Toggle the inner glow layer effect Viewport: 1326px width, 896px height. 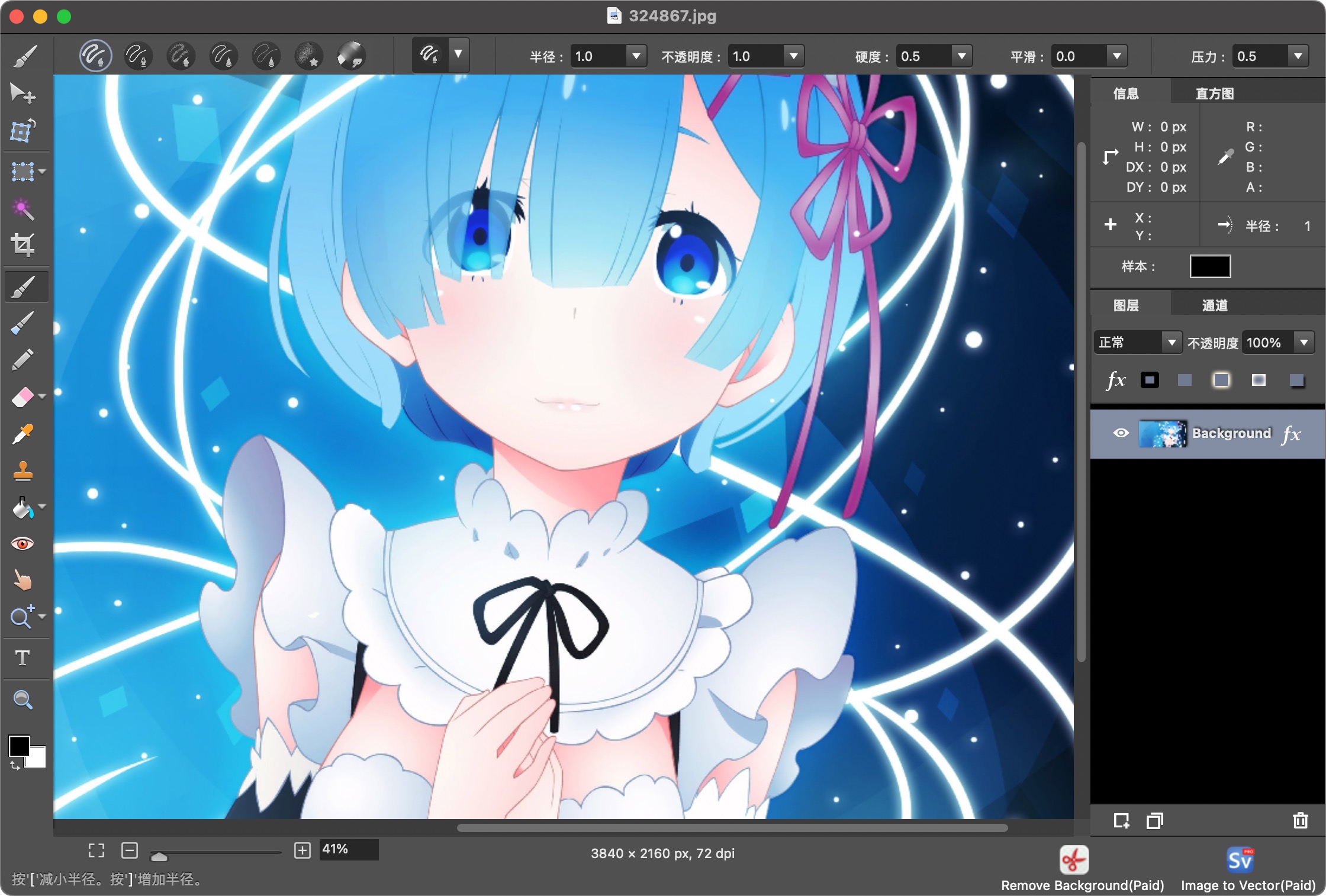click(1259, 380)
